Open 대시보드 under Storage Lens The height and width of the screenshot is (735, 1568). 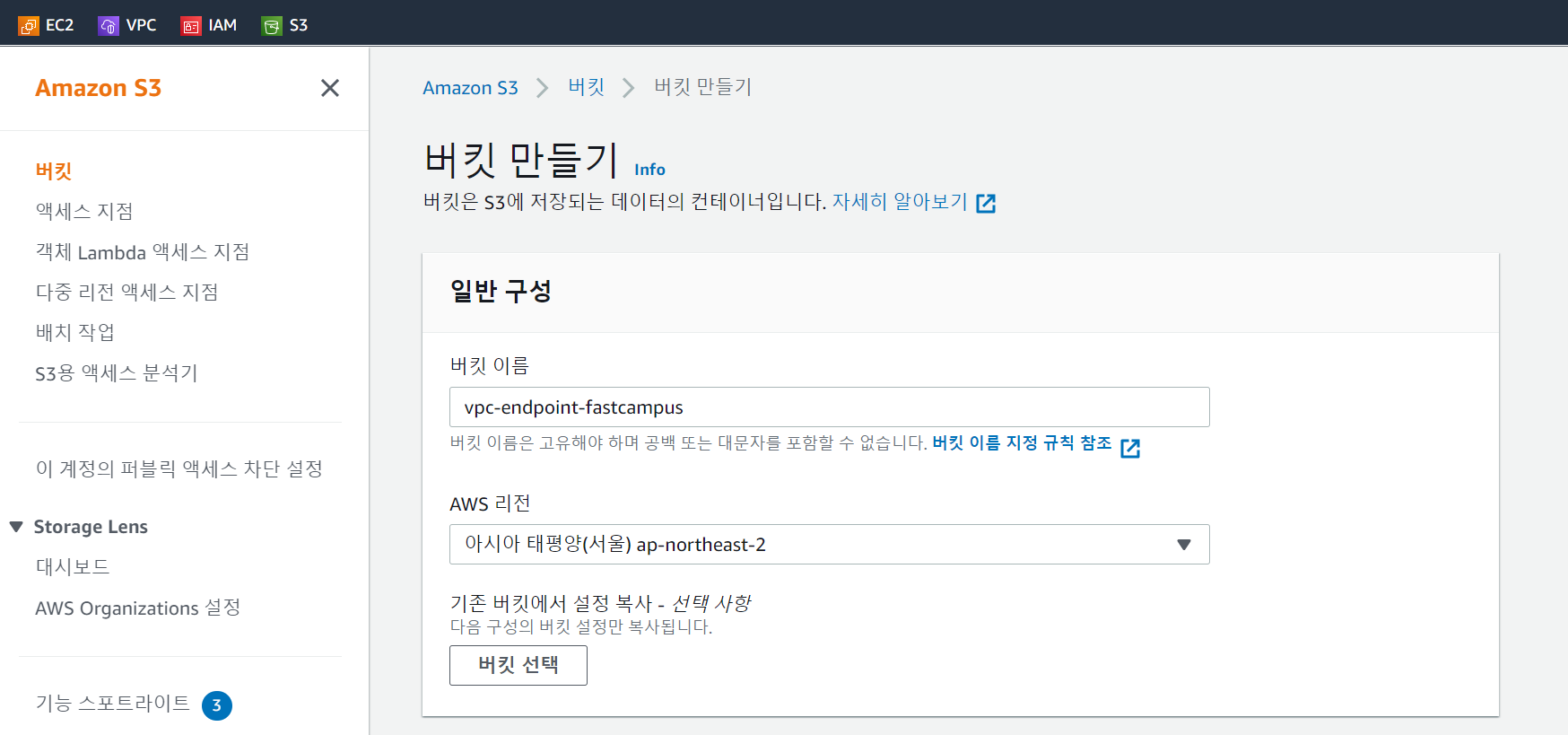[x=73, y=566]
